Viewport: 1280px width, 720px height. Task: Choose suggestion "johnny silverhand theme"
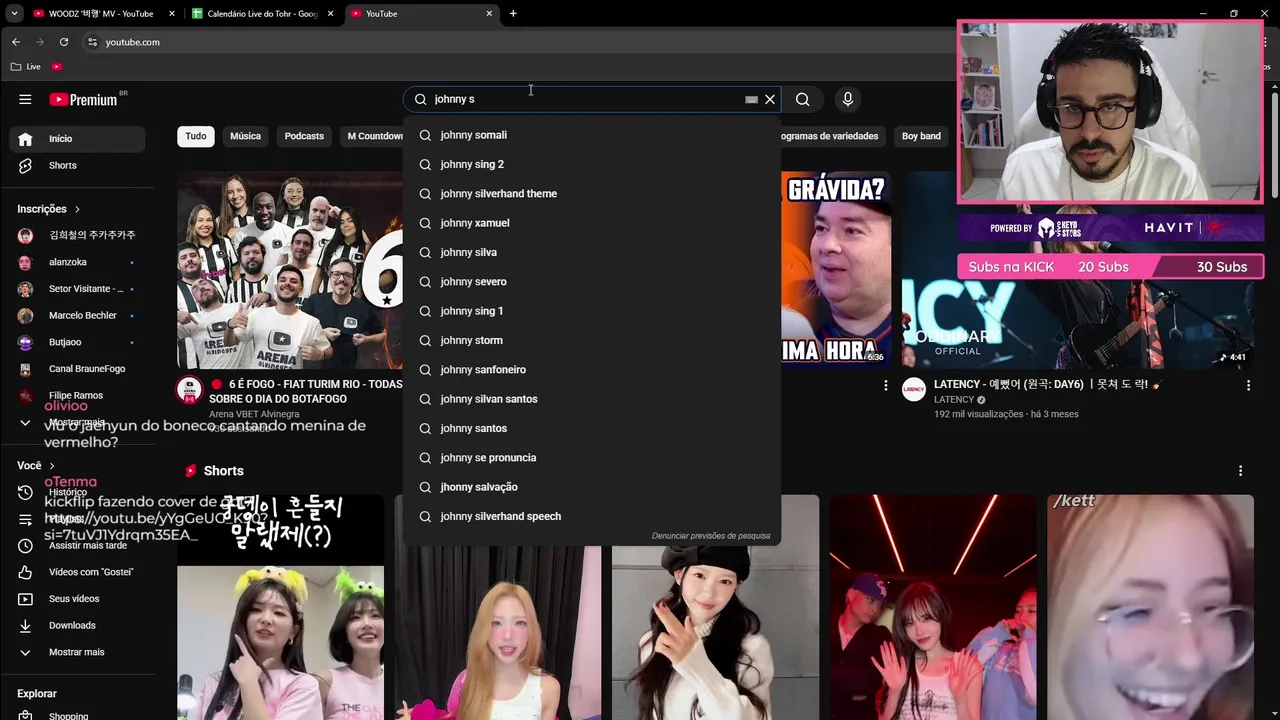[x=592, y=194]
